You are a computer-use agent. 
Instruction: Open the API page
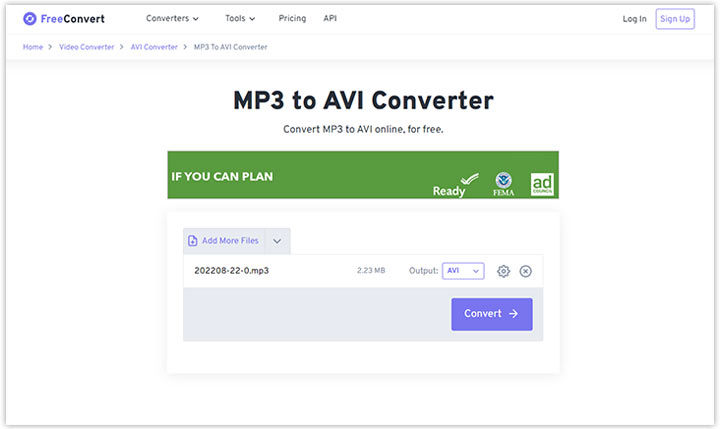[x=330, y=18]
